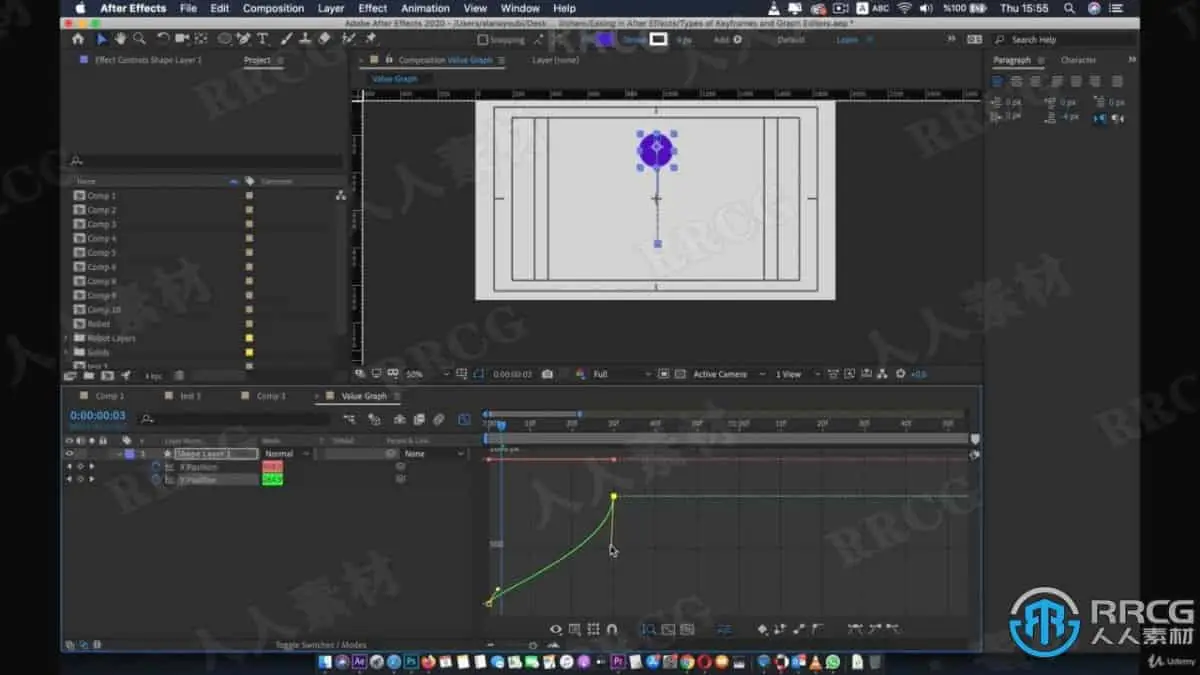Open the Full resolution dropdown

pyautogui.click(x=620, y=374)
